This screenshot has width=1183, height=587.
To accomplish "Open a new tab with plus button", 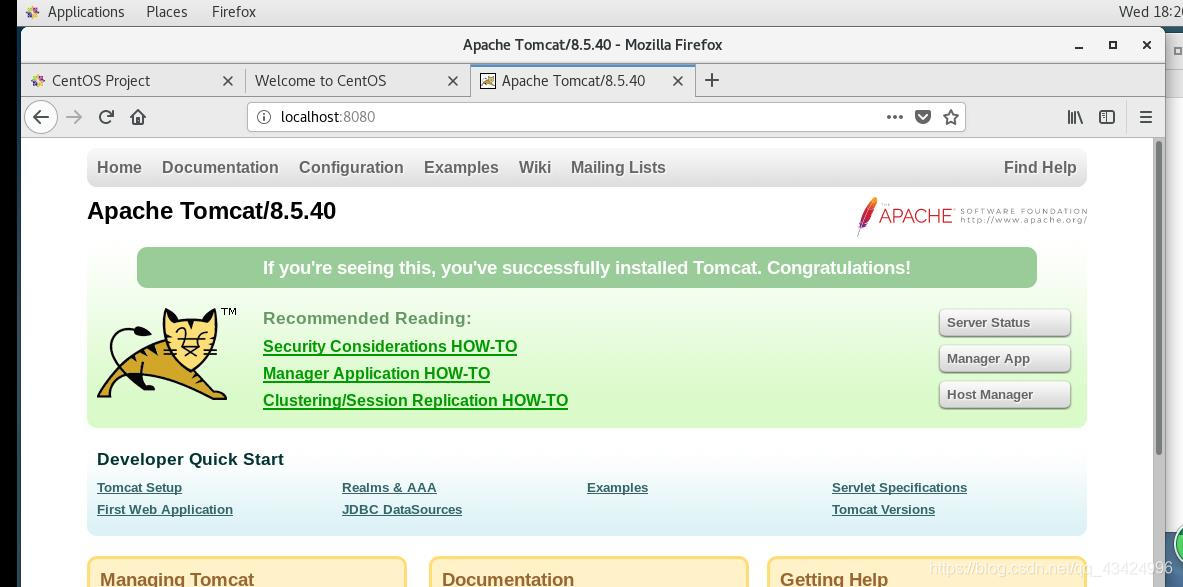I will (x=711, y=80).
